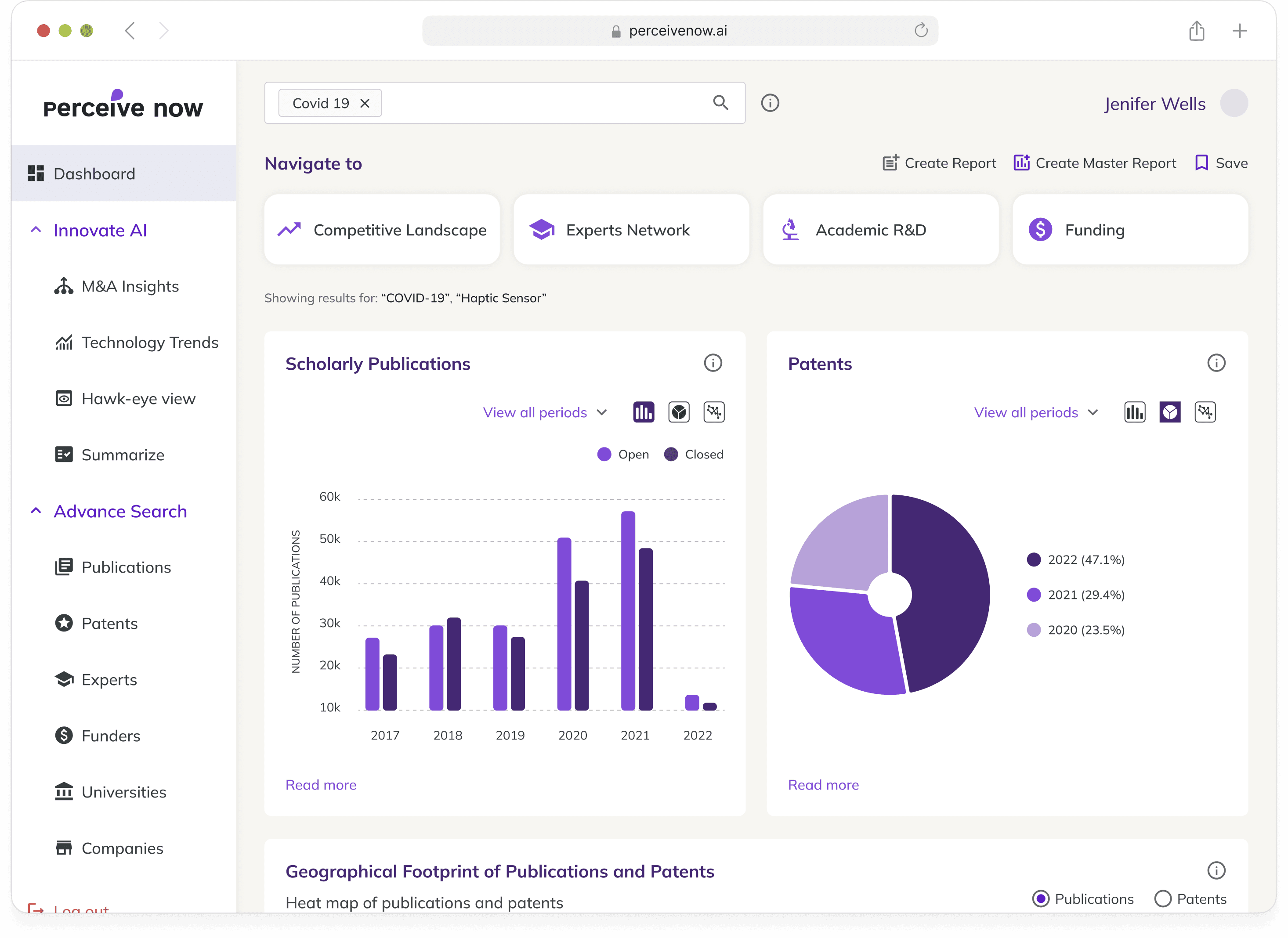Click the search magnifier icon
This screenshot has height=938, width=1288.
coord(721,103)
